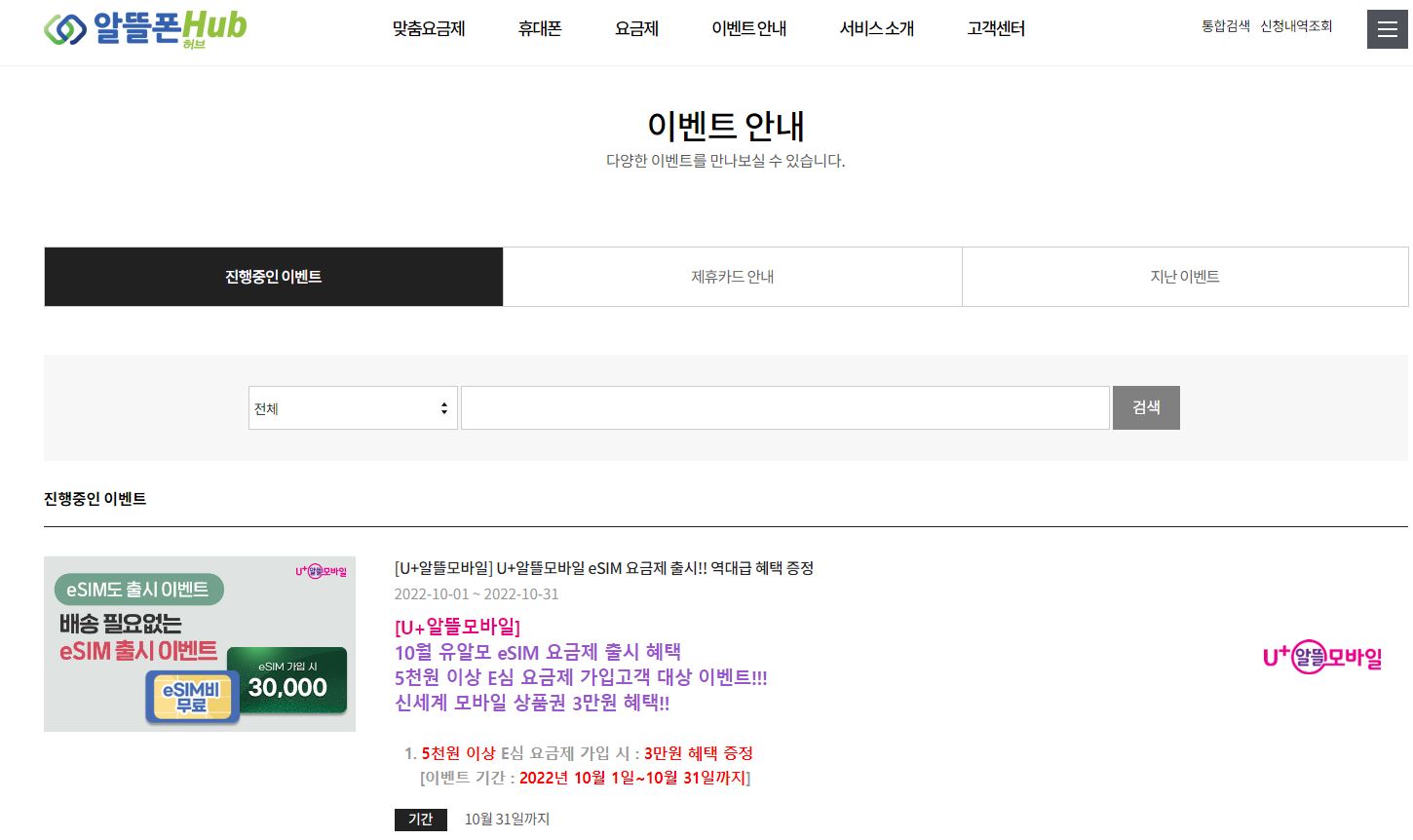Switch to the 제휴카드 안내 tab

pos(733,277)
